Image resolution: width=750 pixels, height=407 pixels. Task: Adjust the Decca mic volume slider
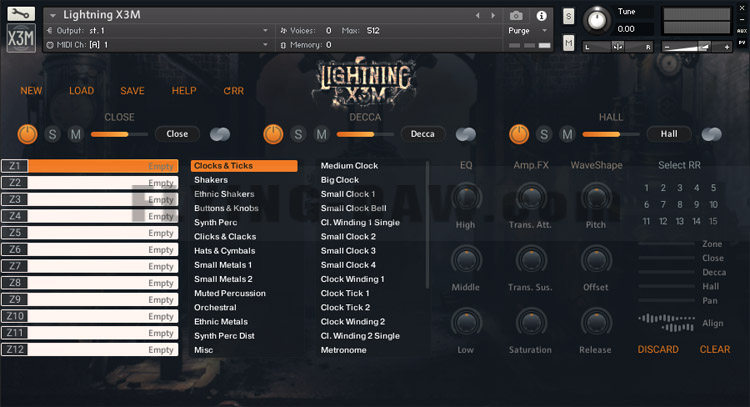click(x=365, y=134)
